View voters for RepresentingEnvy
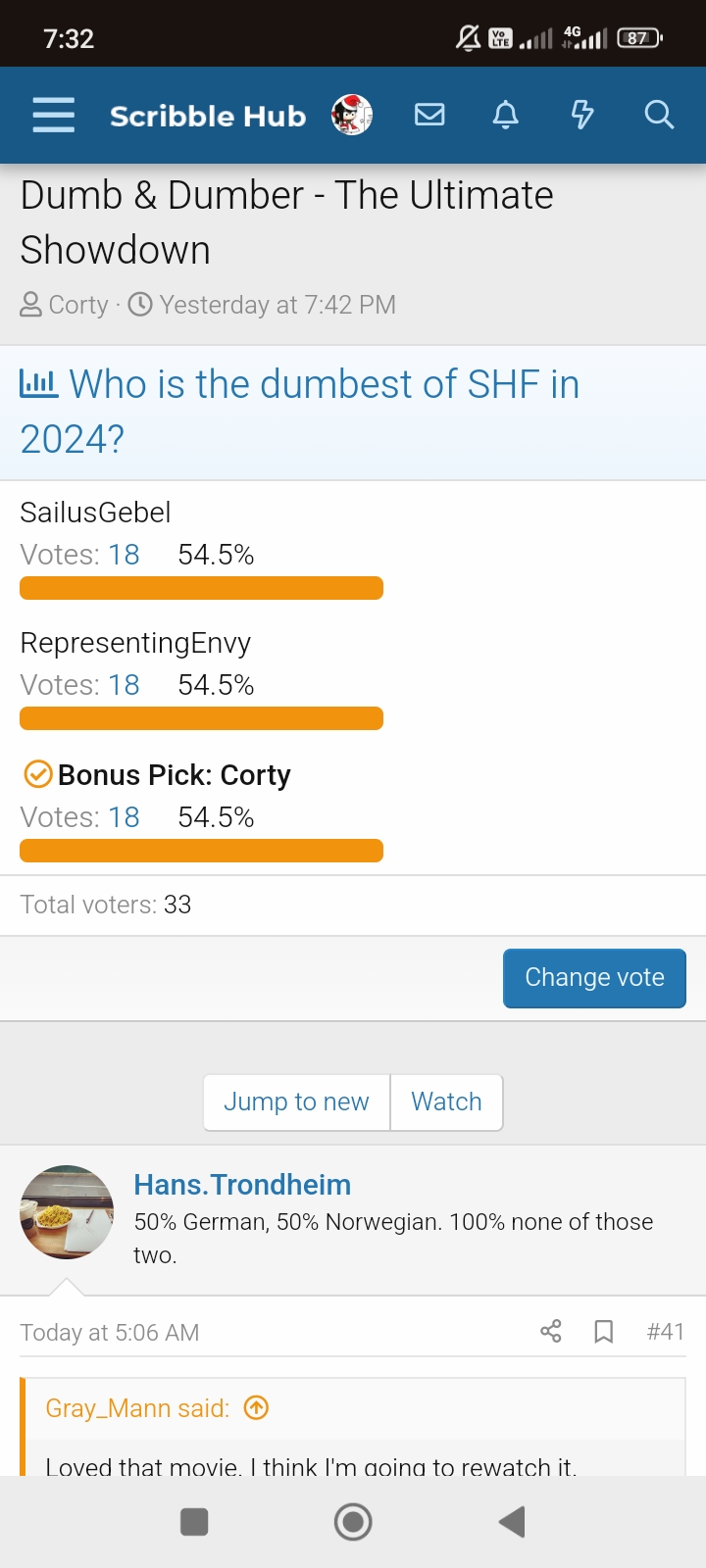706x1568 pixels. [x=124, y=685]
